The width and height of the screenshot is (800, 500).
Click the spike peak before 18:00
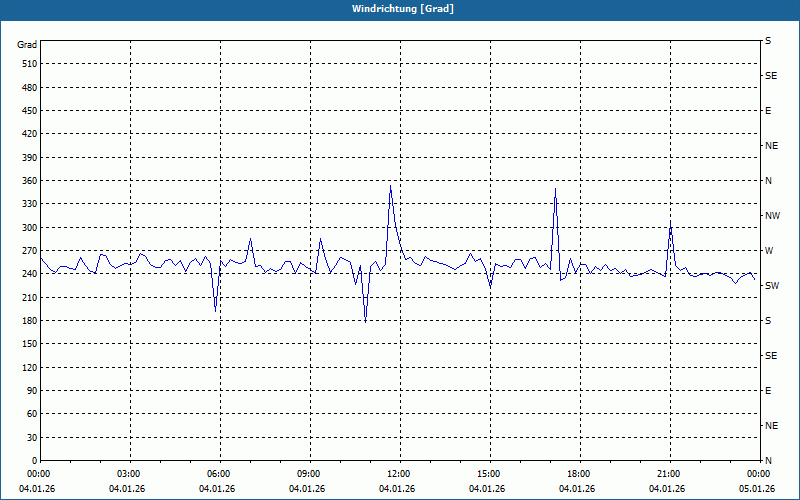pos(555,189)
